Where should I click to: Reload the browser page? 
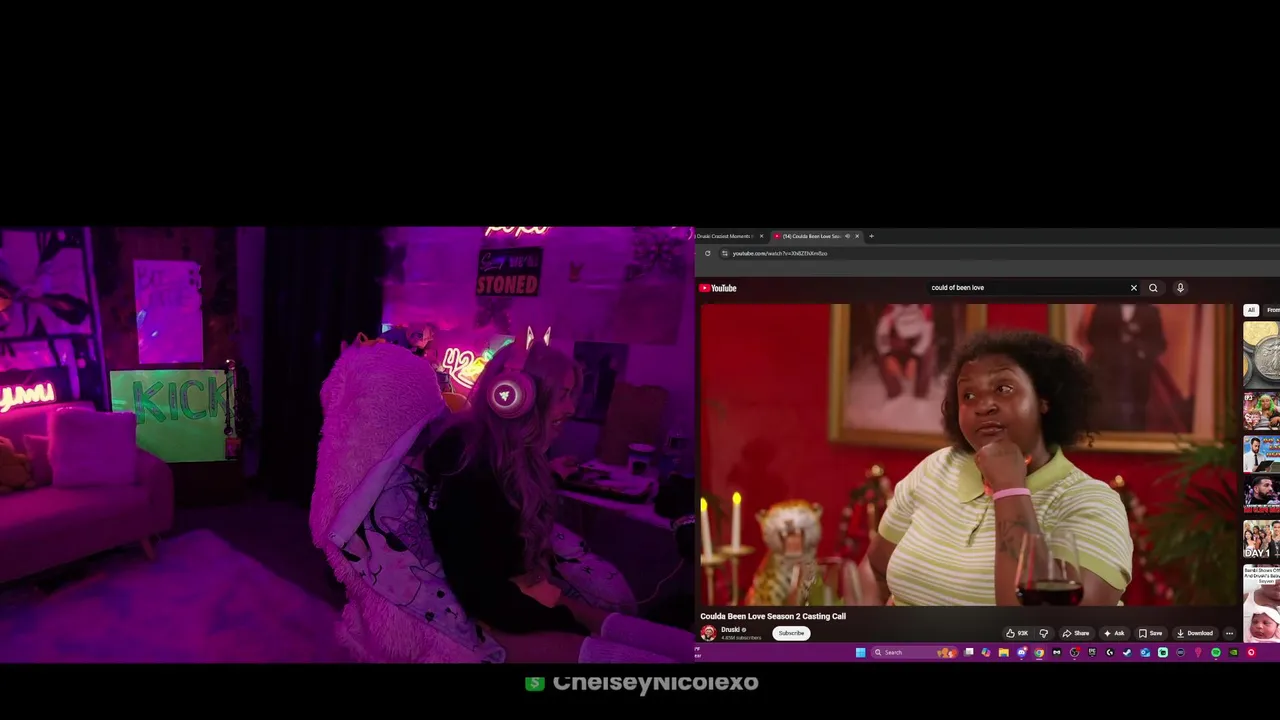[707, 253]
